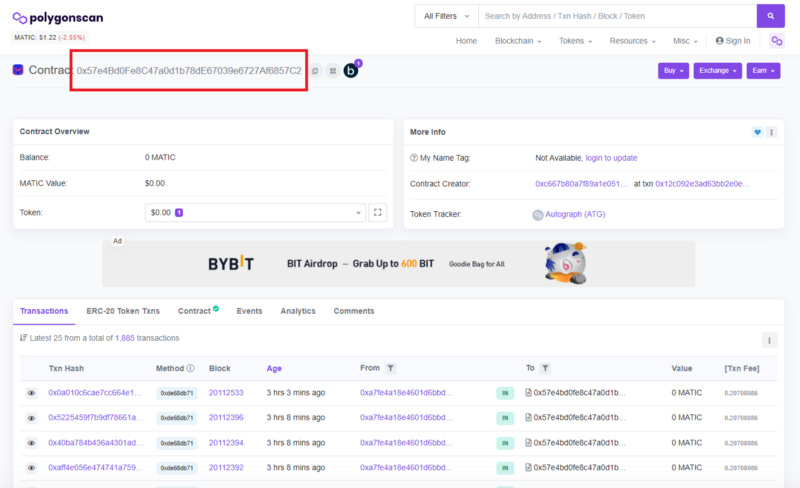Toggle the [Txn Fee] column header

742,368
